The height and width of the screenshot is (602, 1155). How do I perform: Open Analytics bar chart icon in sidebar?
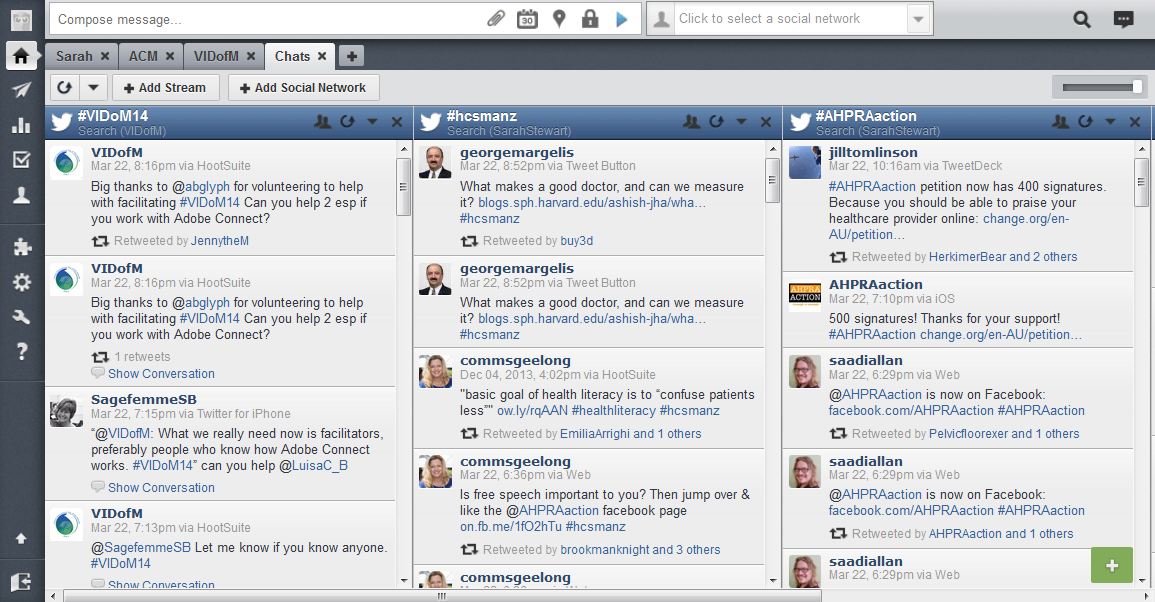(x=21, y=125)
